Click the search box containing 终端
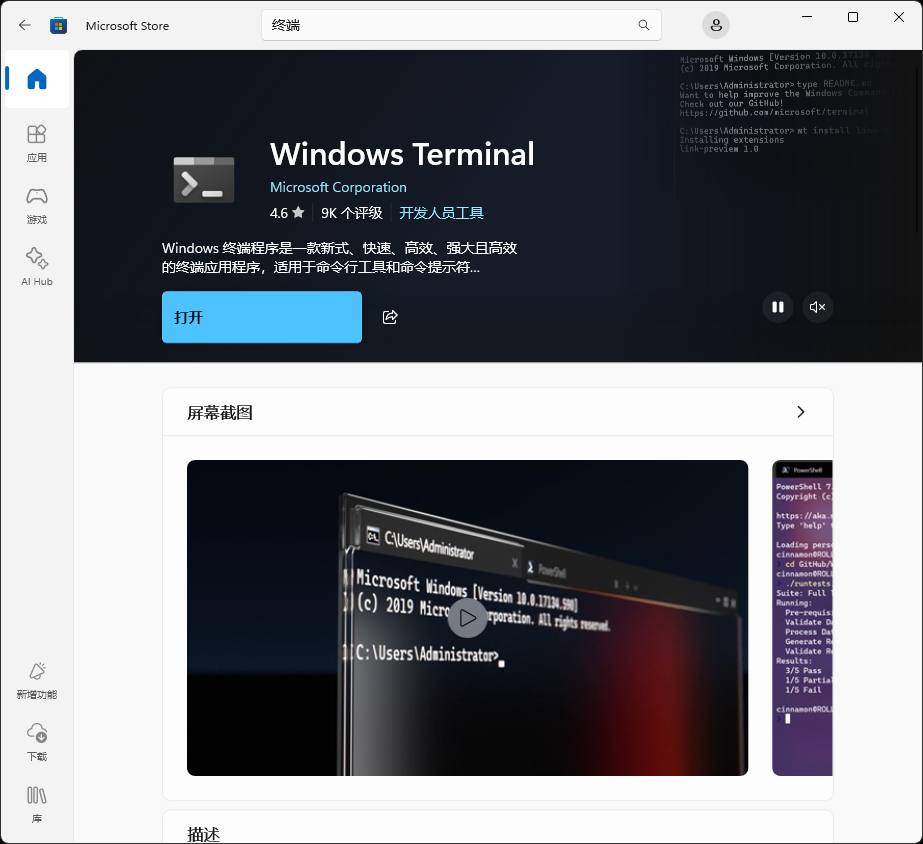Image resolution: width=923 pixels, height=844 pixels. click(x=450, y=25)
